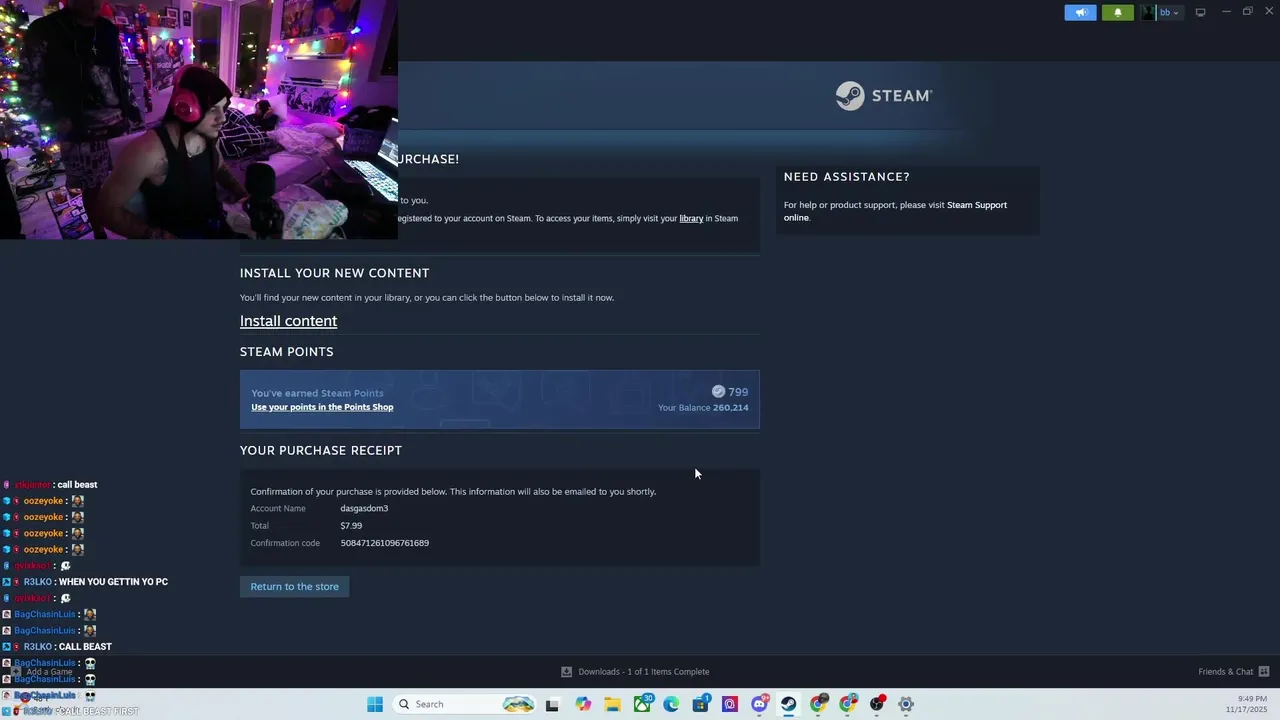
Task: Open Use your points in the Points Shop
Action: coord(322,407)
